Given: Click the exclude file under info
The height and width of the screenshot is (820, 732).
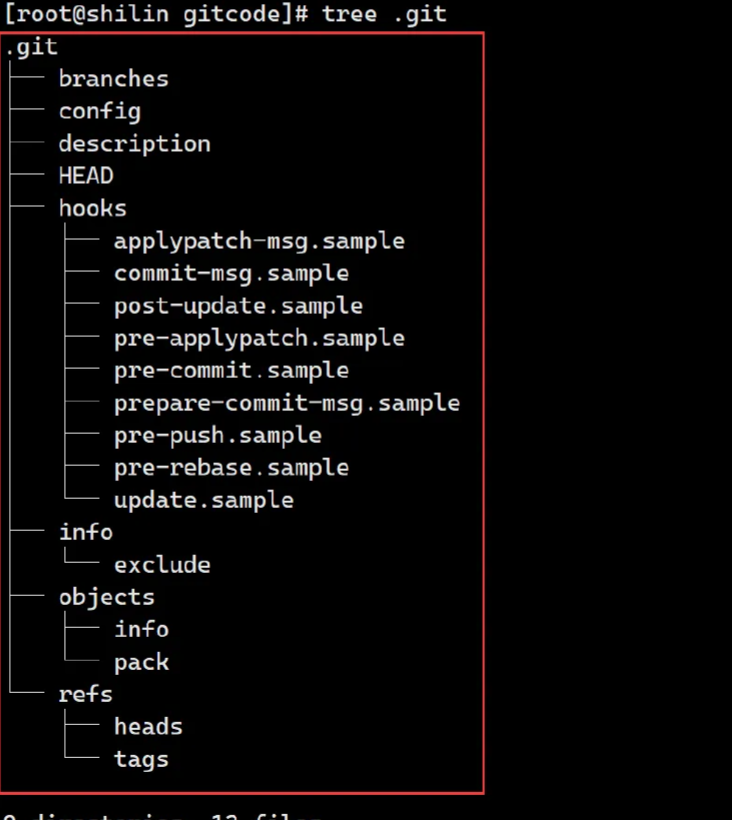Looking at the screenshot, I should [x=162, y=565].
